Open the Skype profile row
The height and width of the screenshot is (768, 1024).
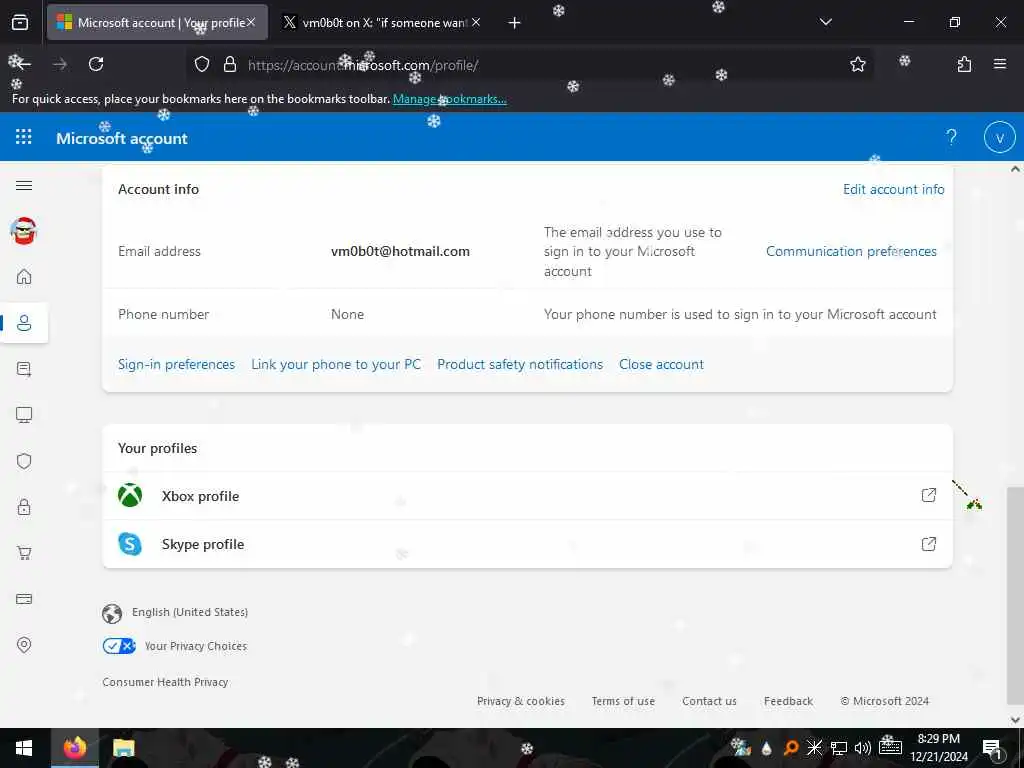tap(527, 544)
